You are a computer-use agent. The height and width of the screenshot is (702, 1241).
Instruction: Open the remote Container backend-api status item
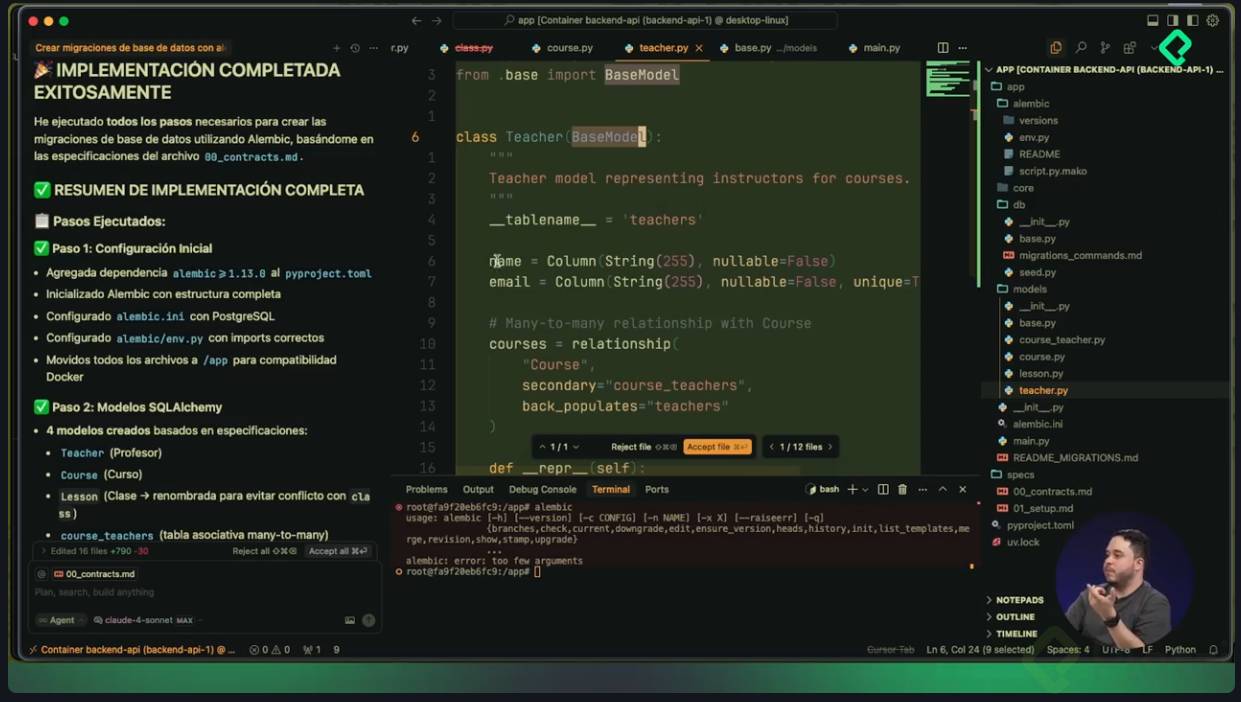132,649
